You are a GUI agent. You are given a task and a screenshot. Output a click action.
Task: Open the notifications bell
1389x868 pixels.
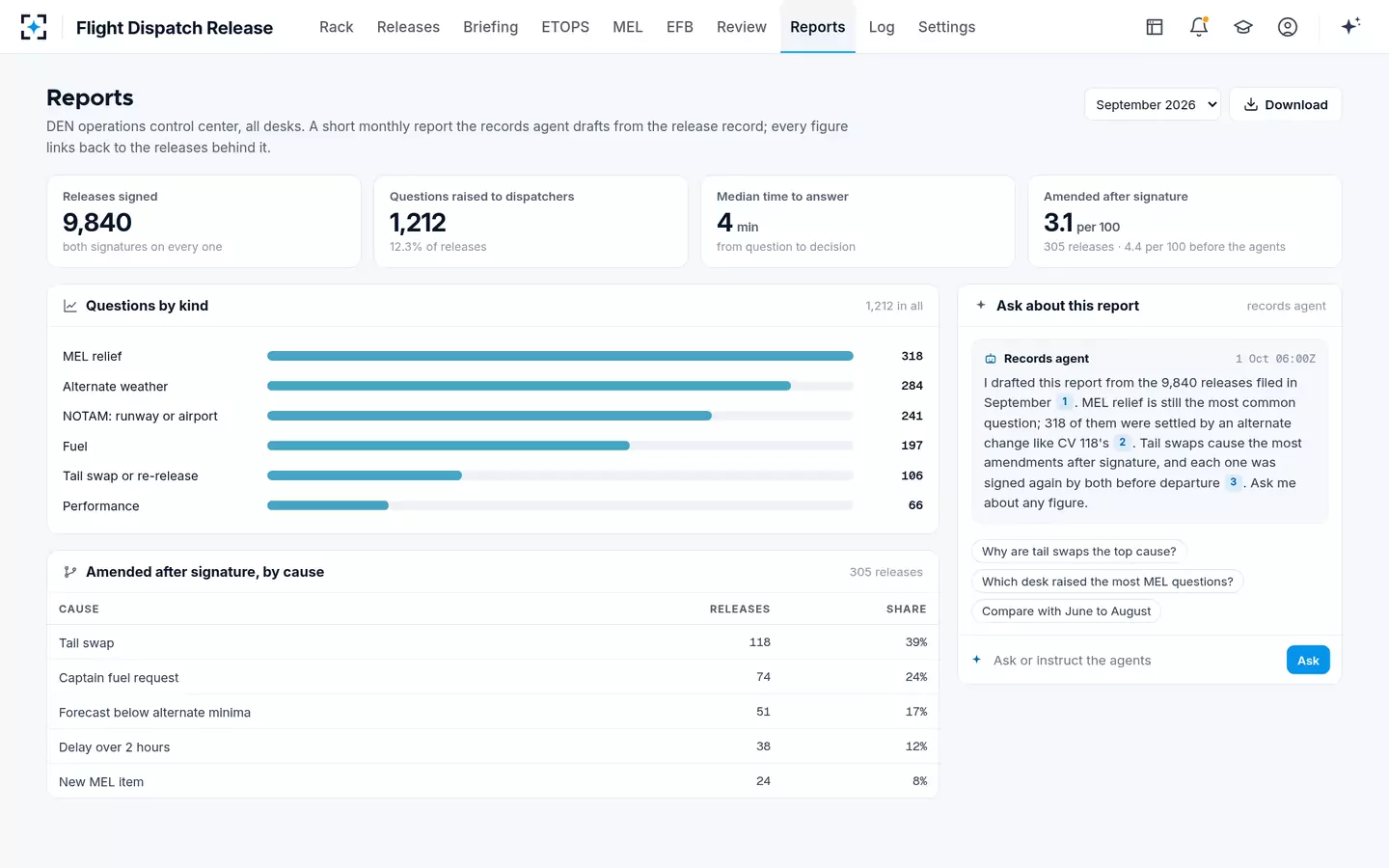(1199, 27)
